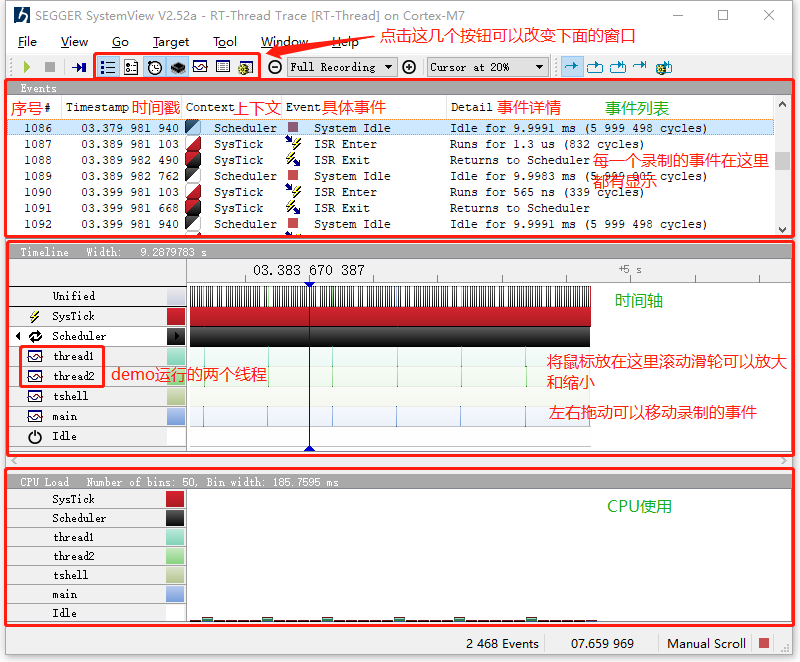Open the Full Recording zoom dropdown
The width and height of the screenshot is (800, 662).
coord(342,67)
